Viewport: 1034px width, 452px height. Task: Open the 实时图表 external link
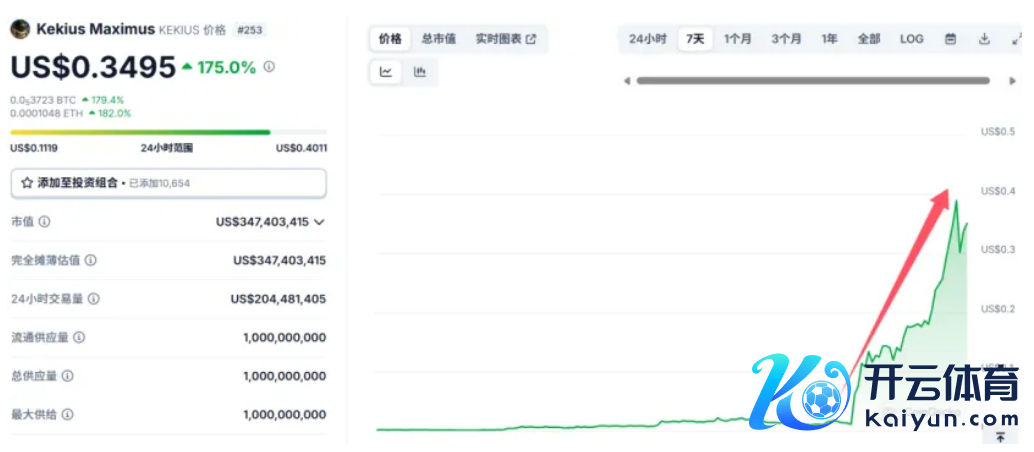click(505, 39)
